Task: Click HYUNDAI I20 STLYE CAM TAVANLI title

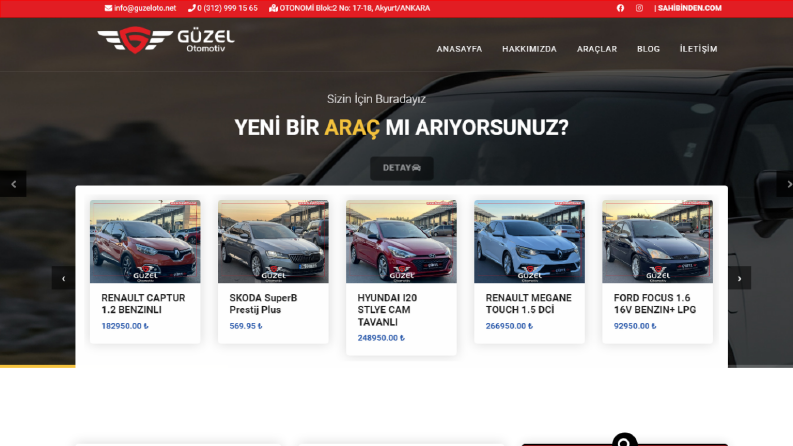Action: tap(387, 310)
